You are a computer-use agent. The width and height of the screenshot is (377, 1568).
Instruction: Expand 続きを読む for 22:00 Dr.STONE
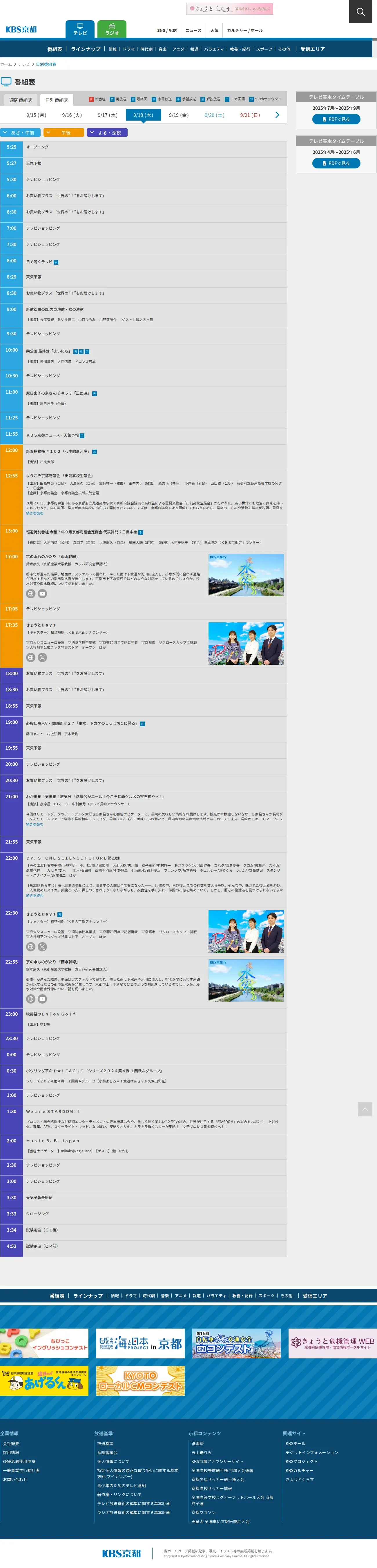click(x=35, y=895)
